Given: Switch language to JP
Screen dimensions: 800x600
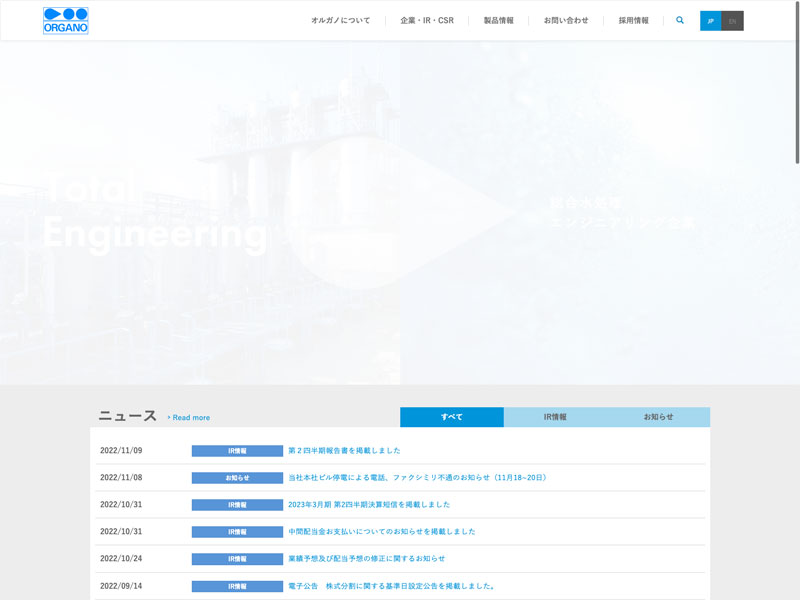Looking at the screenshot, I should [710, 21].
